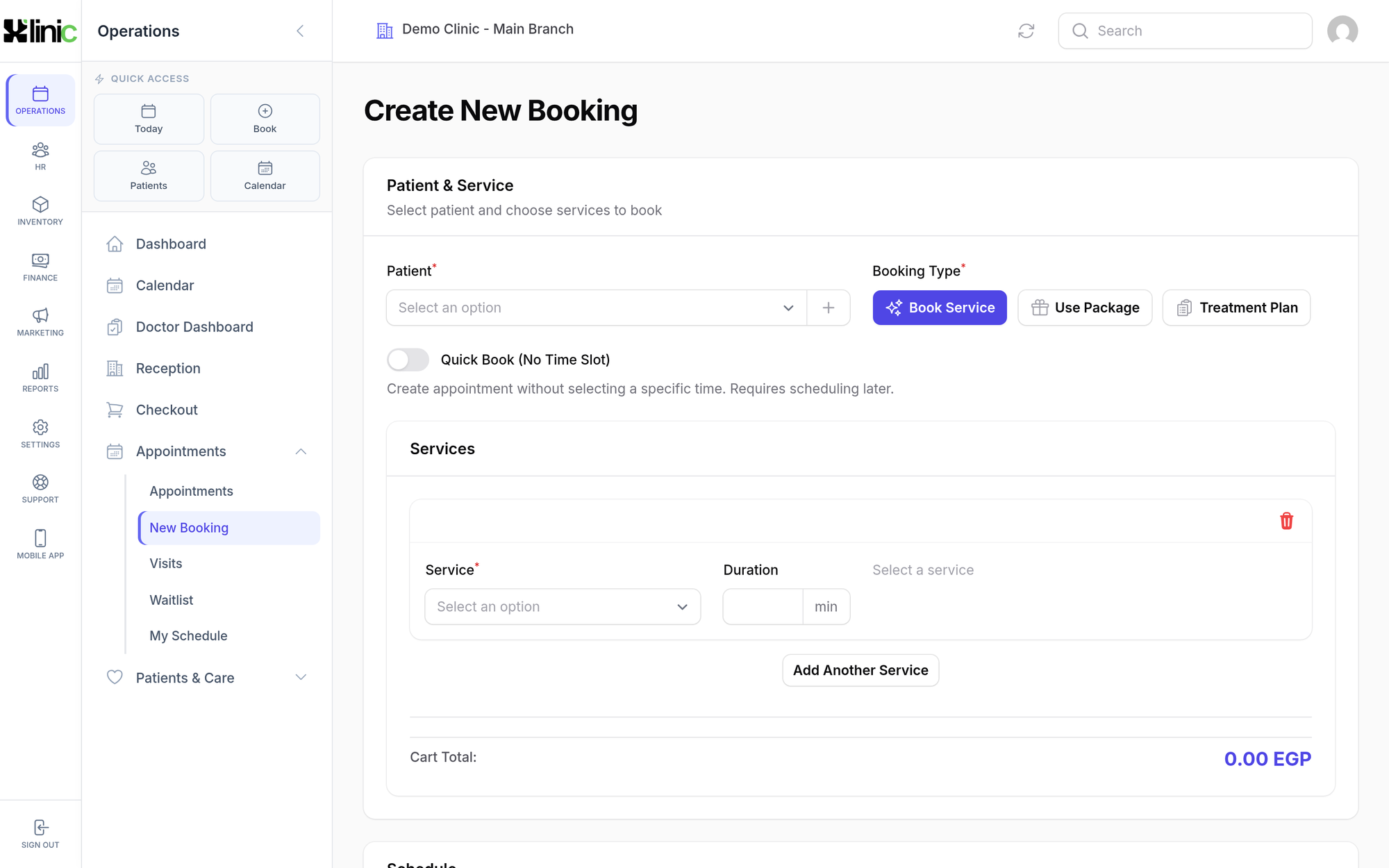Open the Service select dropdown
Screen dimensions: 1389x868
click(563, 606)
